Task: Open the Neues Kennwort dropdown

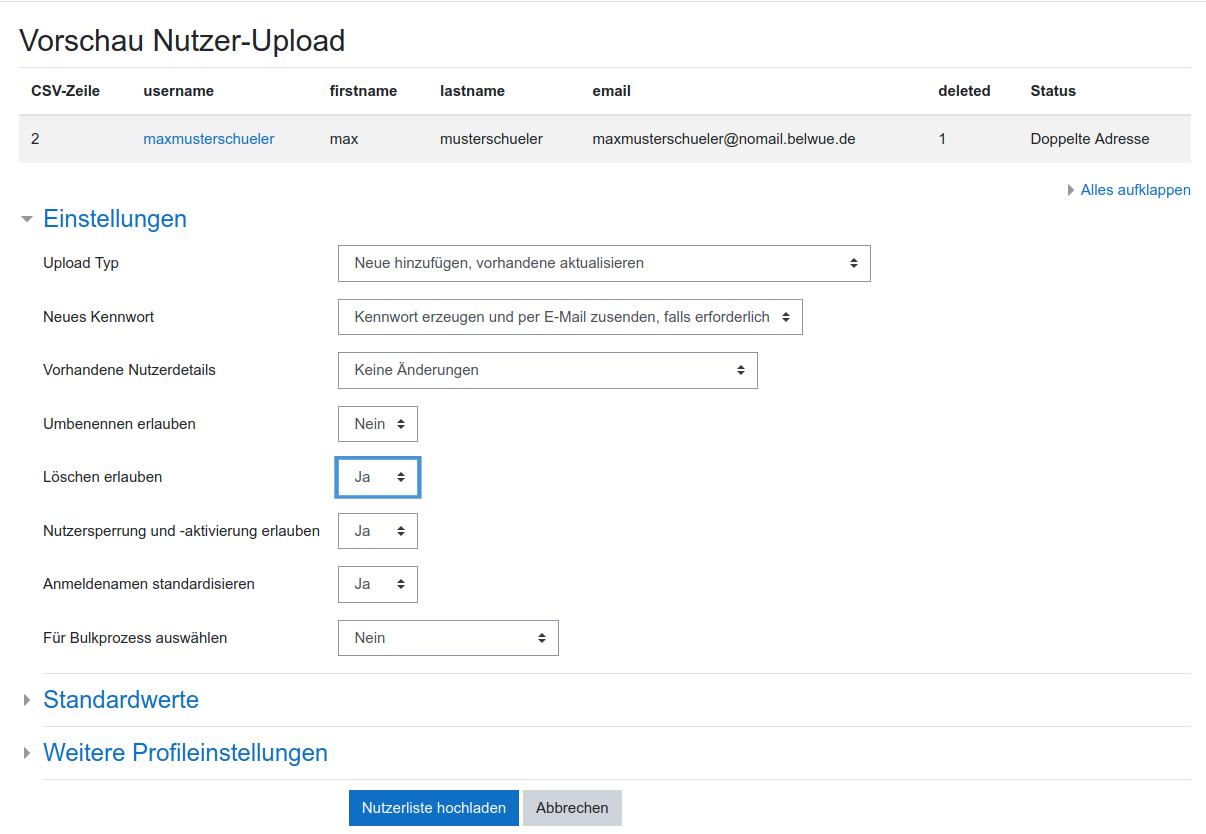Action: click(570, 317)
